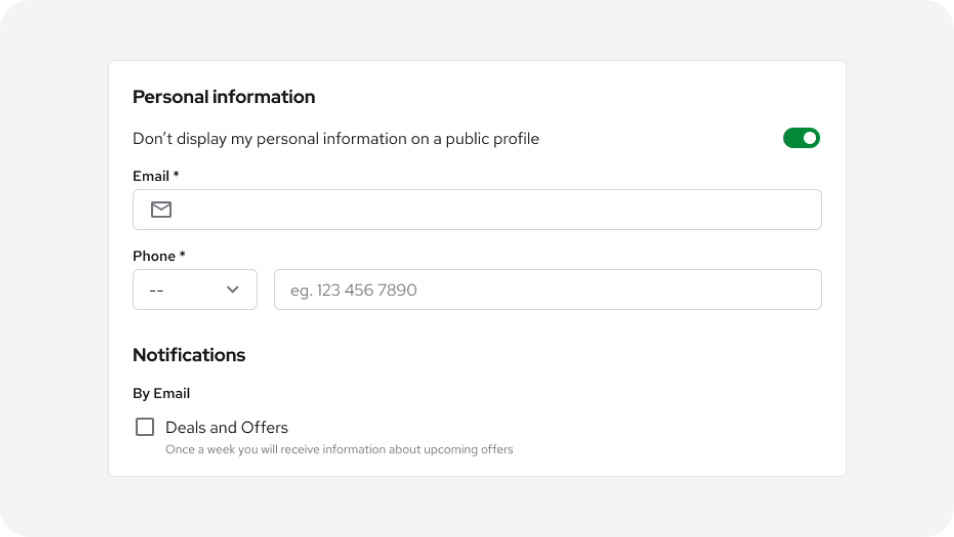Viewport: 954px width, 537px height.
Task: Click the phone number field showing 123 456 7890
Action: pos(548,289)
